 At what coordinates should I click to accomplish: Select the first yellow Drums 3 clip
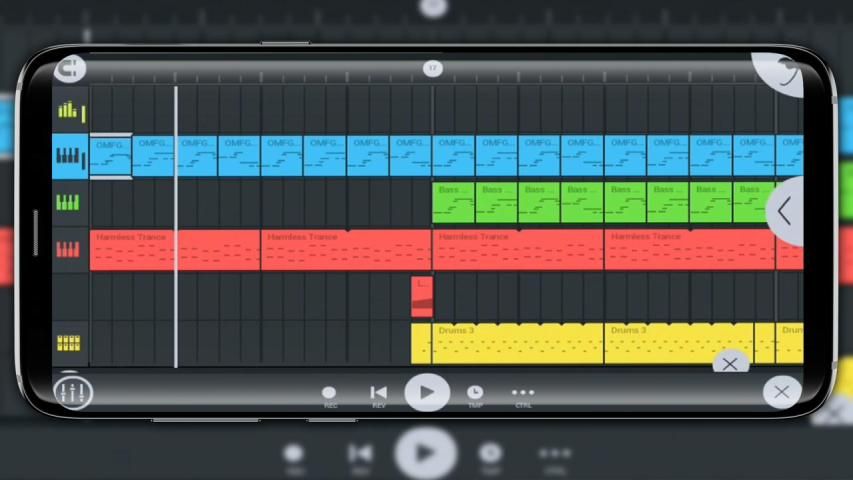[x=507, y=343]
